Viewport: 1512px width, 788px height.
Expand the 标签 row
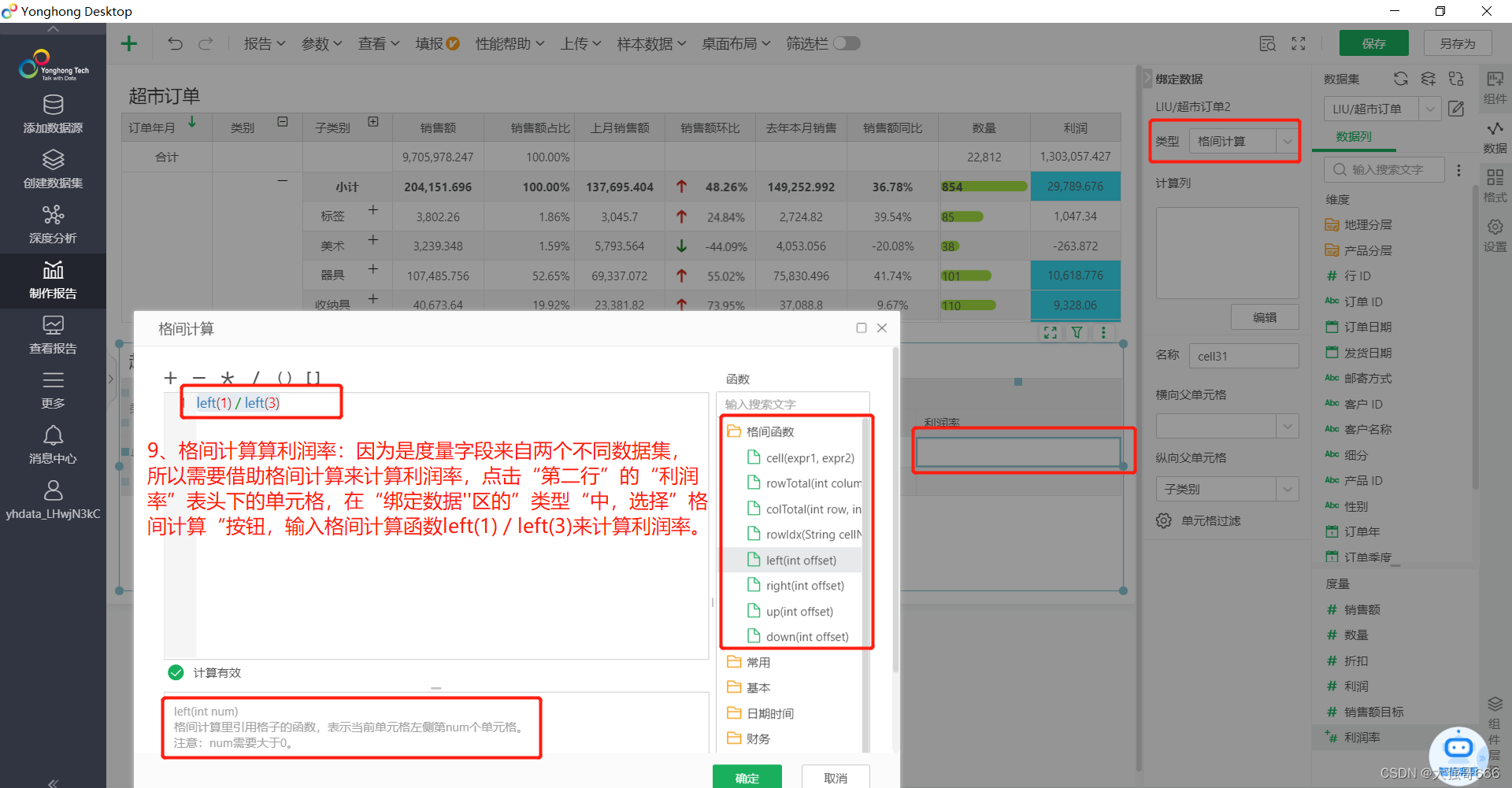point(373,210)
